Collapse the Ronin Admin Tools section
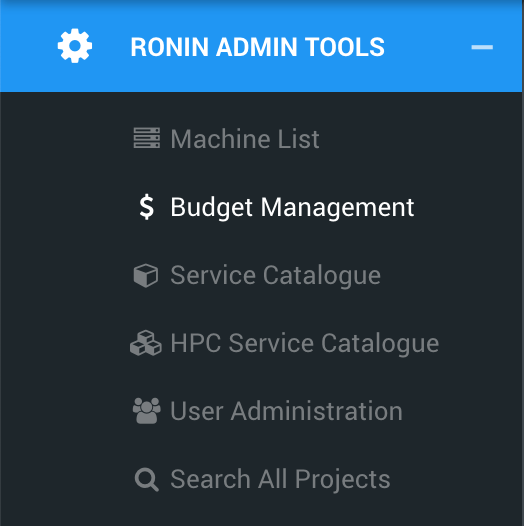524x526 pixels. tap(482, 47)
